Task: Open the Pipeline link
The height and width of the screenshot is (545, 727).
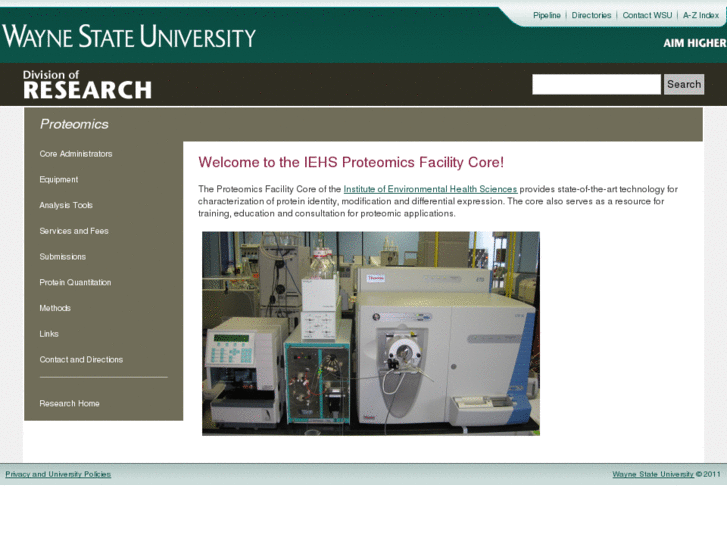Action: (x=547, y=15)
